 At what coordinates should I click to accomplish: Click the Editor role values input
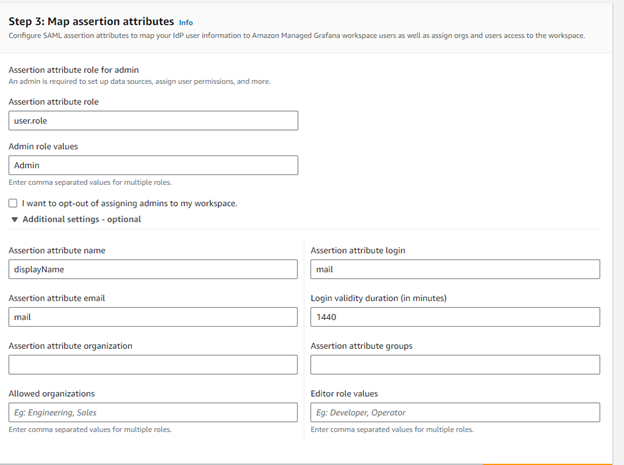(455, 412)
